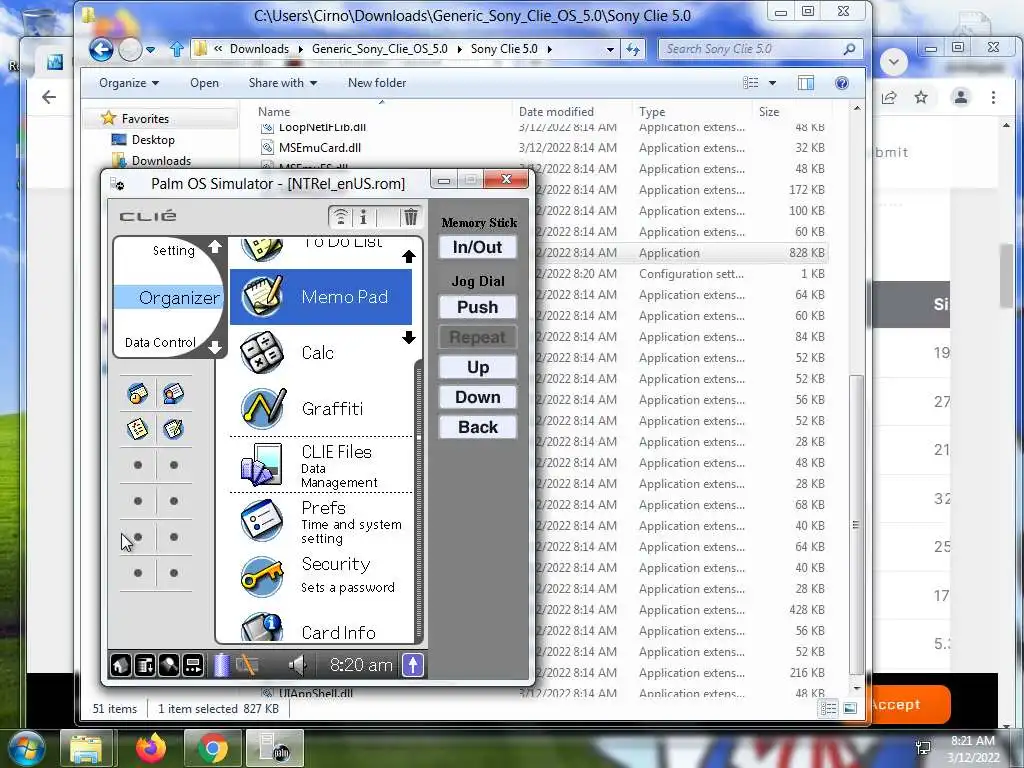
Task: Click the black down arrow in app list
Action: [409, 337]
